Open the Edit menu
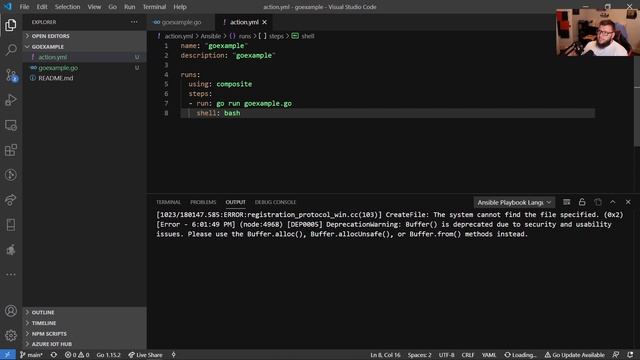The width and height of the screenshot is (640, 360). click(42, 7)
